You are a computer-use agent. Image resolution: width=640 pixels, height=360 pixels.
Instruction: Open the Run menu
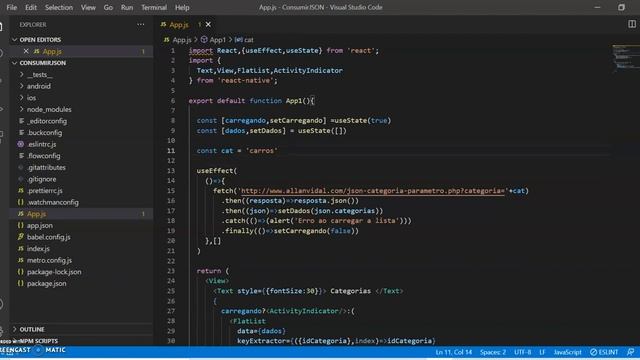pyautogui.click(x=127, y=7)
